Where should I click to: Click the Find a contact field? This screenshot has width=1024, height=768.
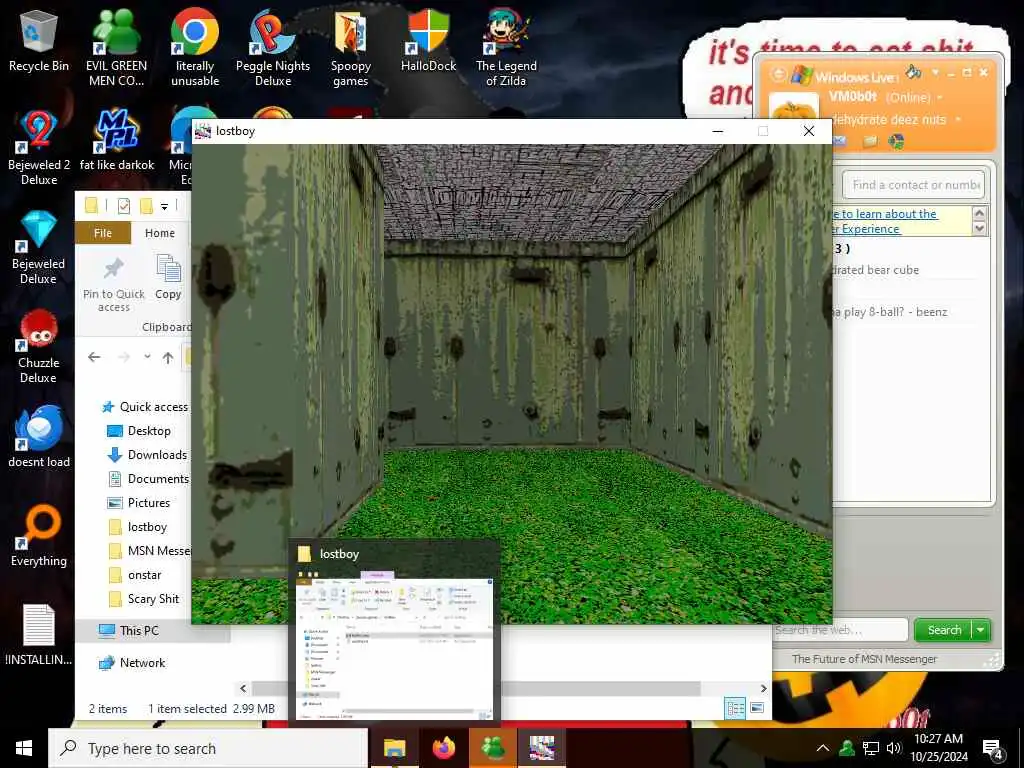pyautogui.click(x=914, y=185)
